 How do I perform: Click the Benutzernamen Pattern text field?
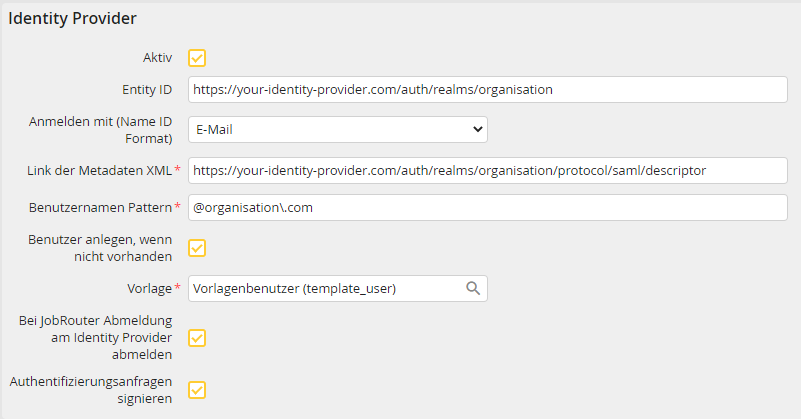click(x=487, y=207)
